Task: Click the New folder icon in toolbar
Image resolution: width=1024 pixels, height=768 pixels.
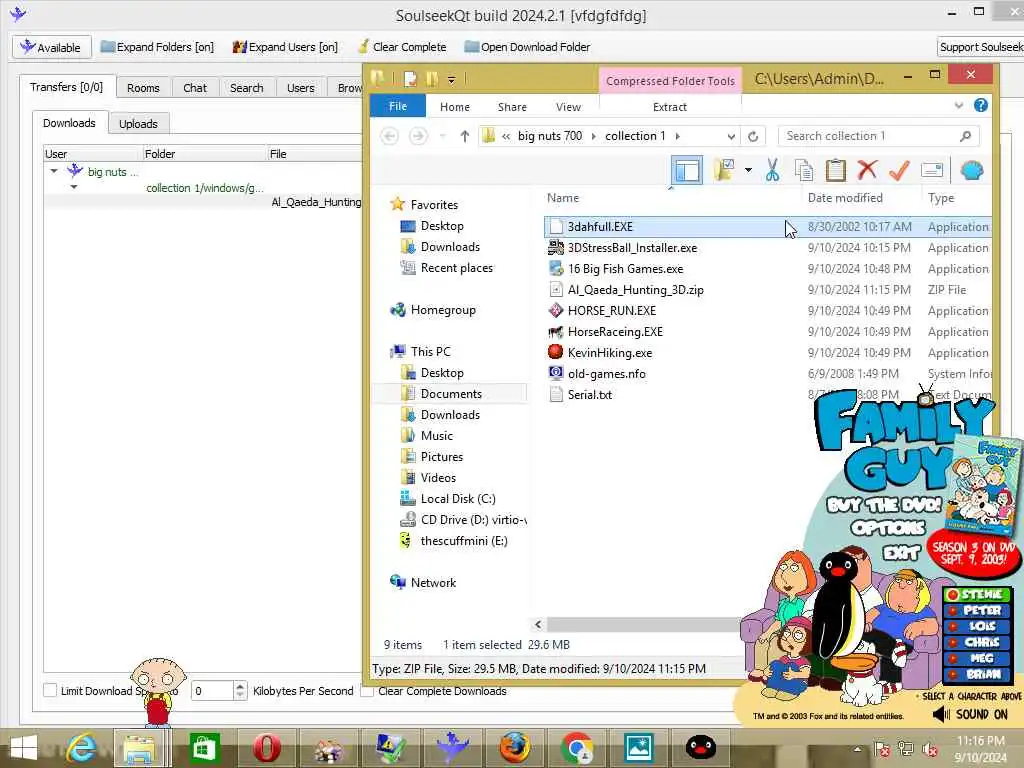Action: point(724,170)
